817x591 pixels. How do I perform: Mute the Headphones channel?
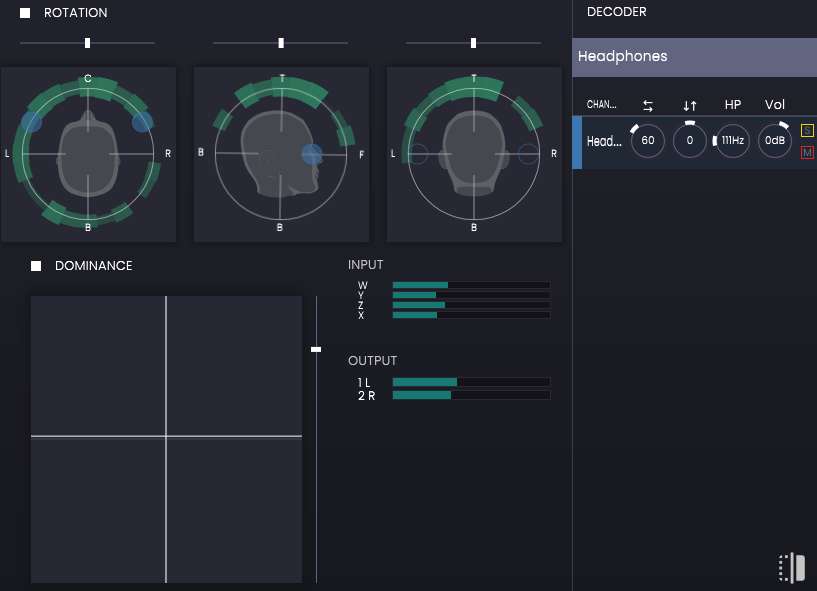807,152
